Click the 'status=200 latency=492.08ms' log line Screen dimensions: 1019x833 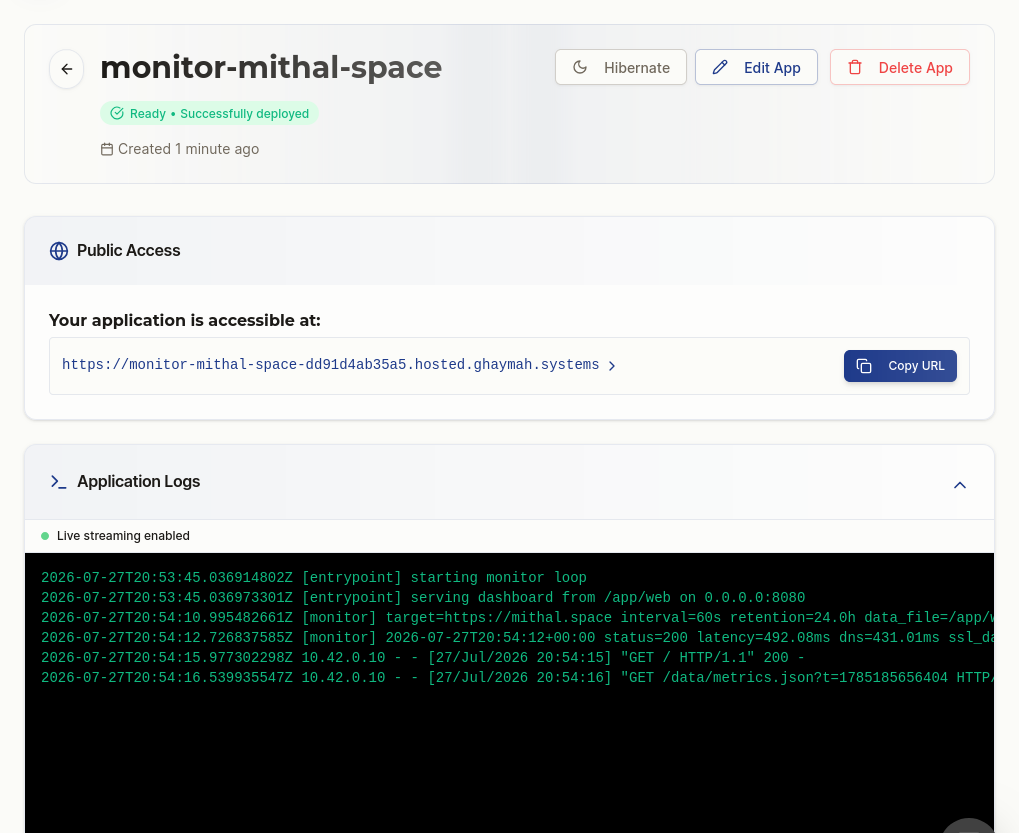pyautogui.click(x=517, y=638)
